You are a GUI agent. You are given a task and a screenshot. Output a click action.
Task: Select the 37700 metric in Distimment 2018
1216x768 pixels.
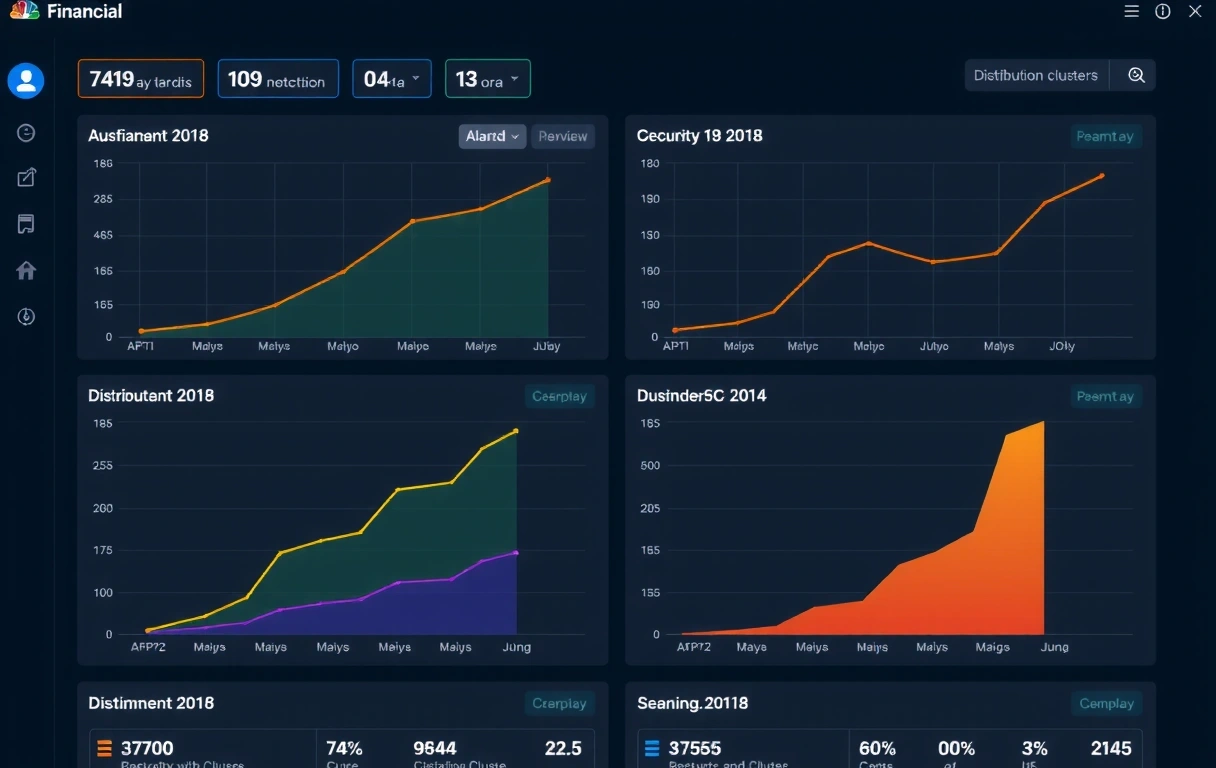point(148,748)
